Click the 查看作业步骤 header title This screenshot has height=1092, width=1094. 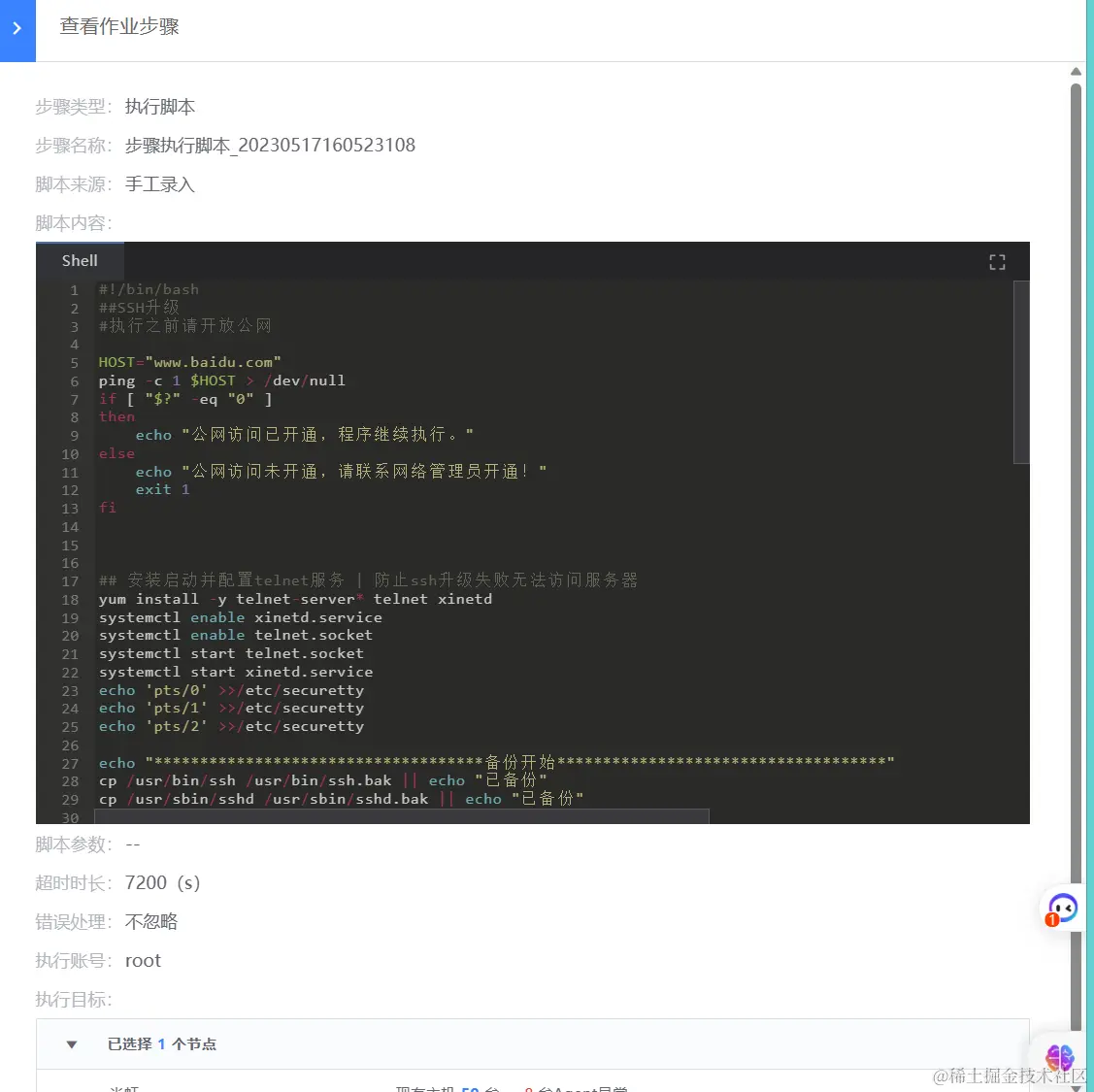click(x=119, y=26)
